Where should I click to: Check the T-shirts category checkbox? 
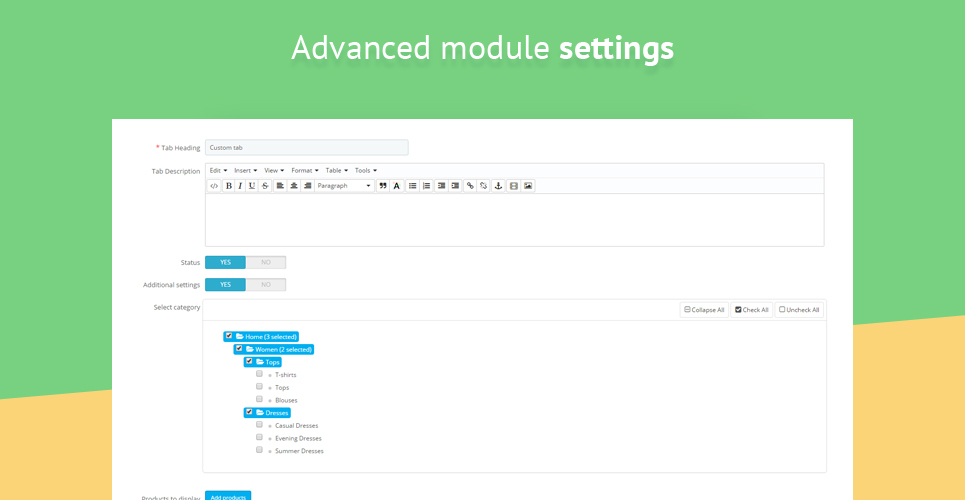[259, 374]
